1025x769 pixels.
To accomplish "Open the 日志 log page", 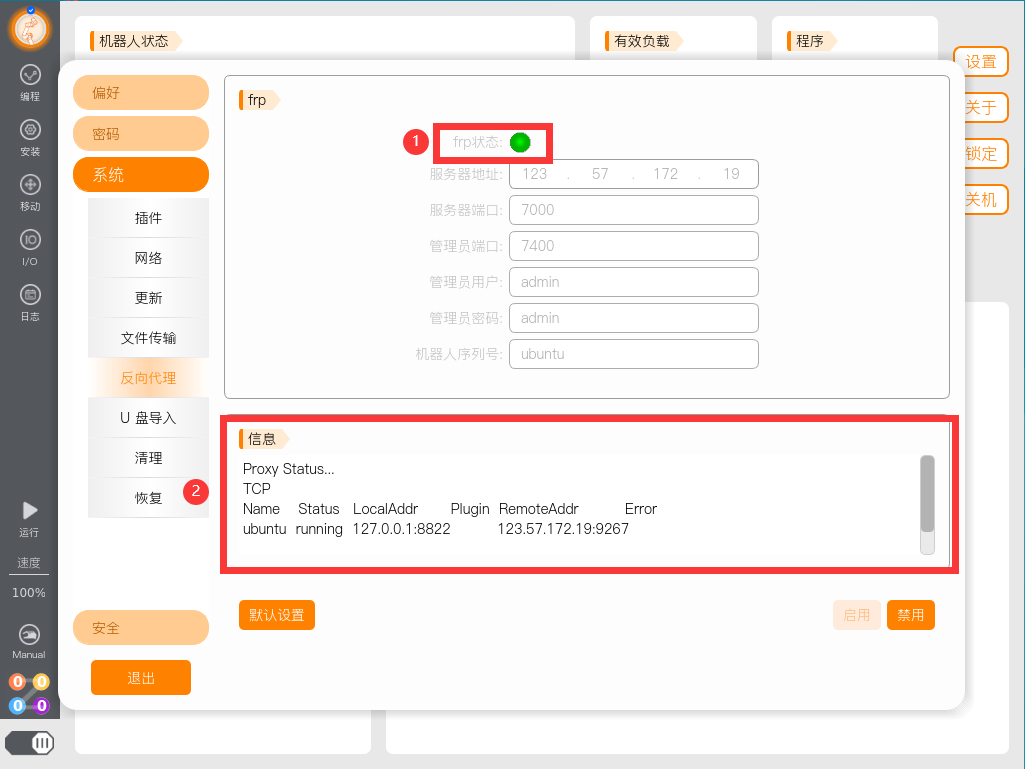I will (30, 302).
